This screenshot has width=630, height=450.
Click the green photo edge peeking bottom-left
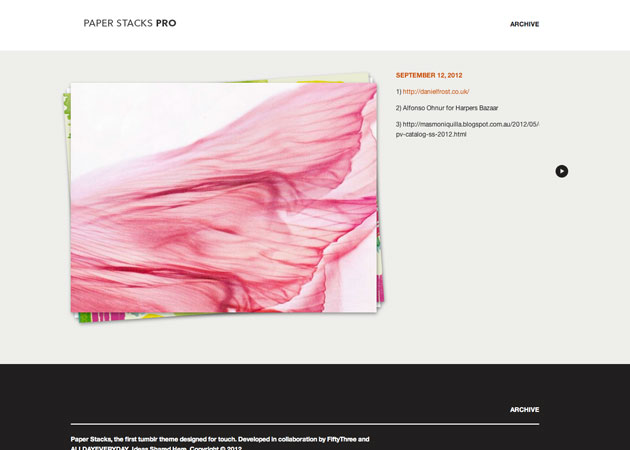85,317
